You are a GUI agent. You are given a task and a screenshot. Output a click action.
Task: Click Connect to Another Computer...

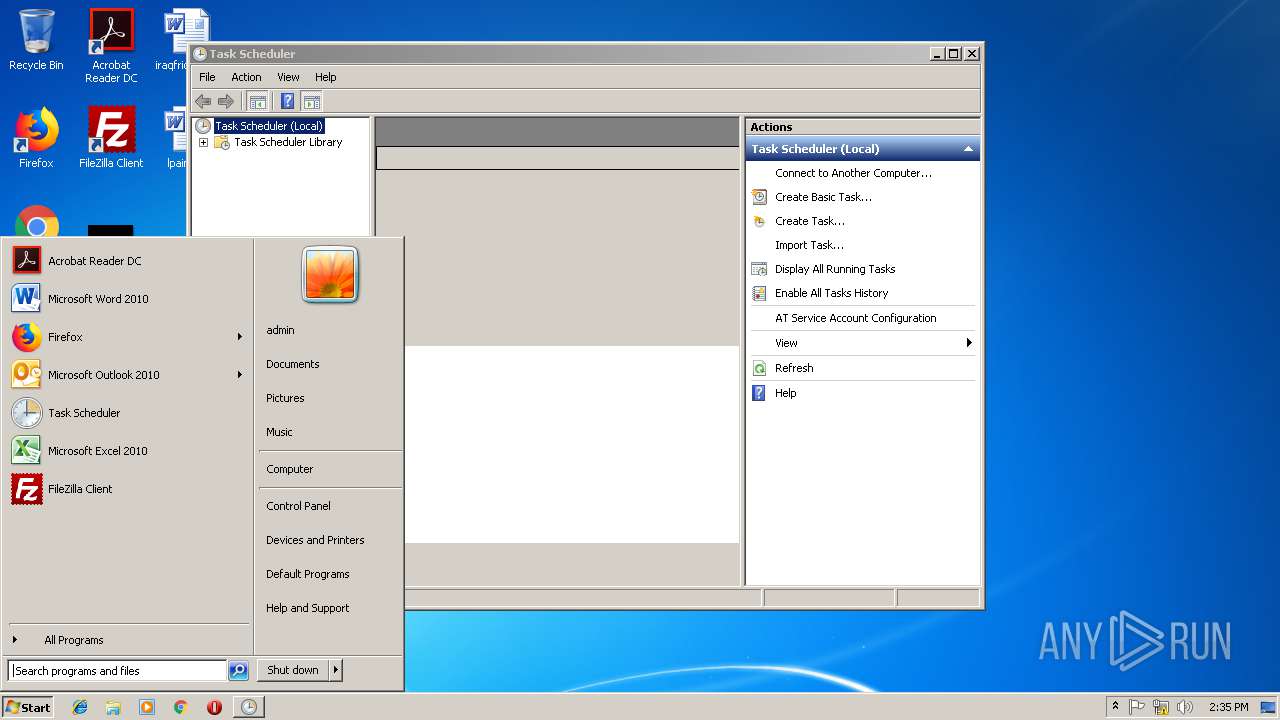coord(853,173)
